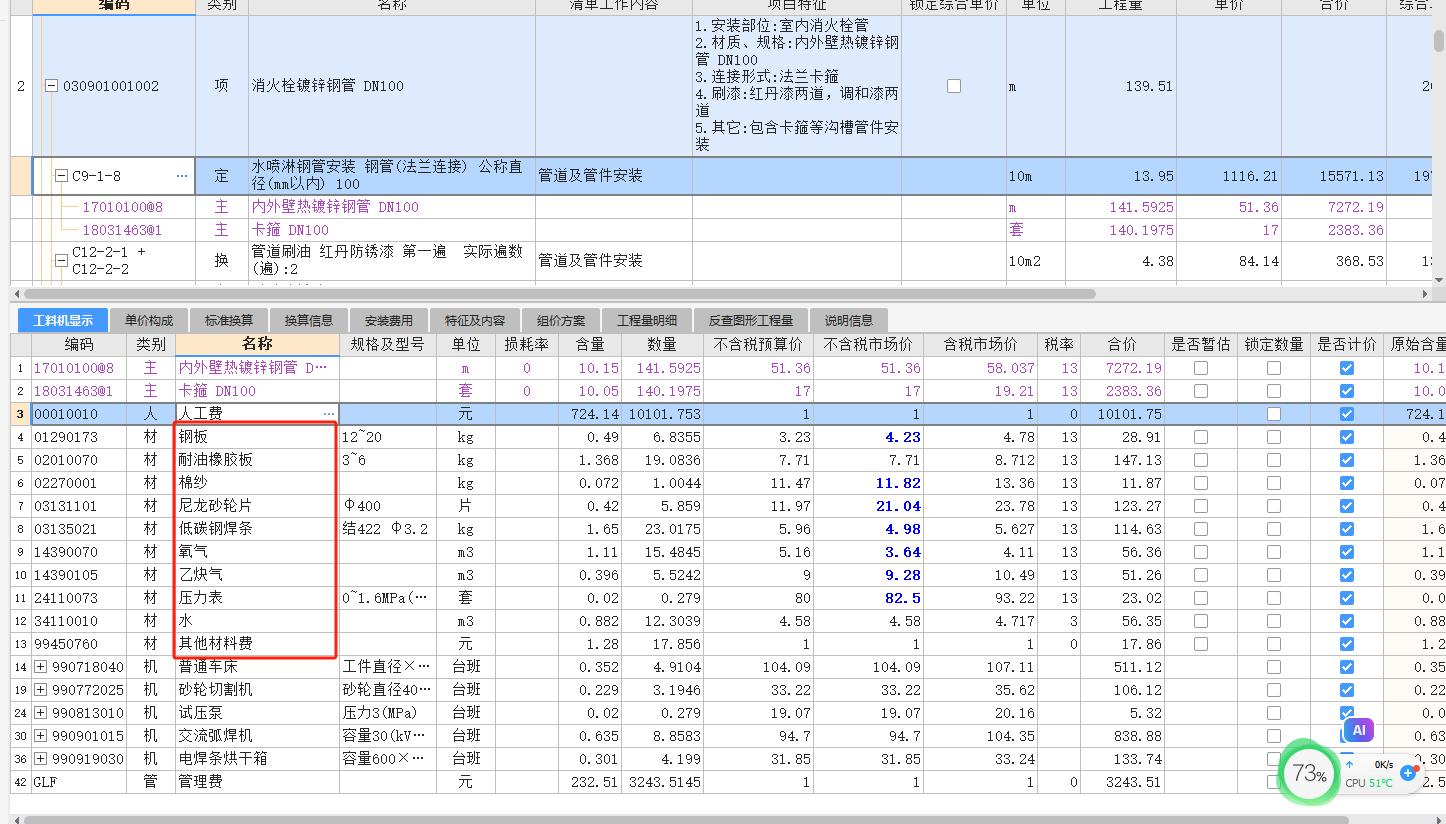Screen dimensions: 1446x824
Task: Click market price 4.23 for 钢板
Action: [x=868, y=437]
